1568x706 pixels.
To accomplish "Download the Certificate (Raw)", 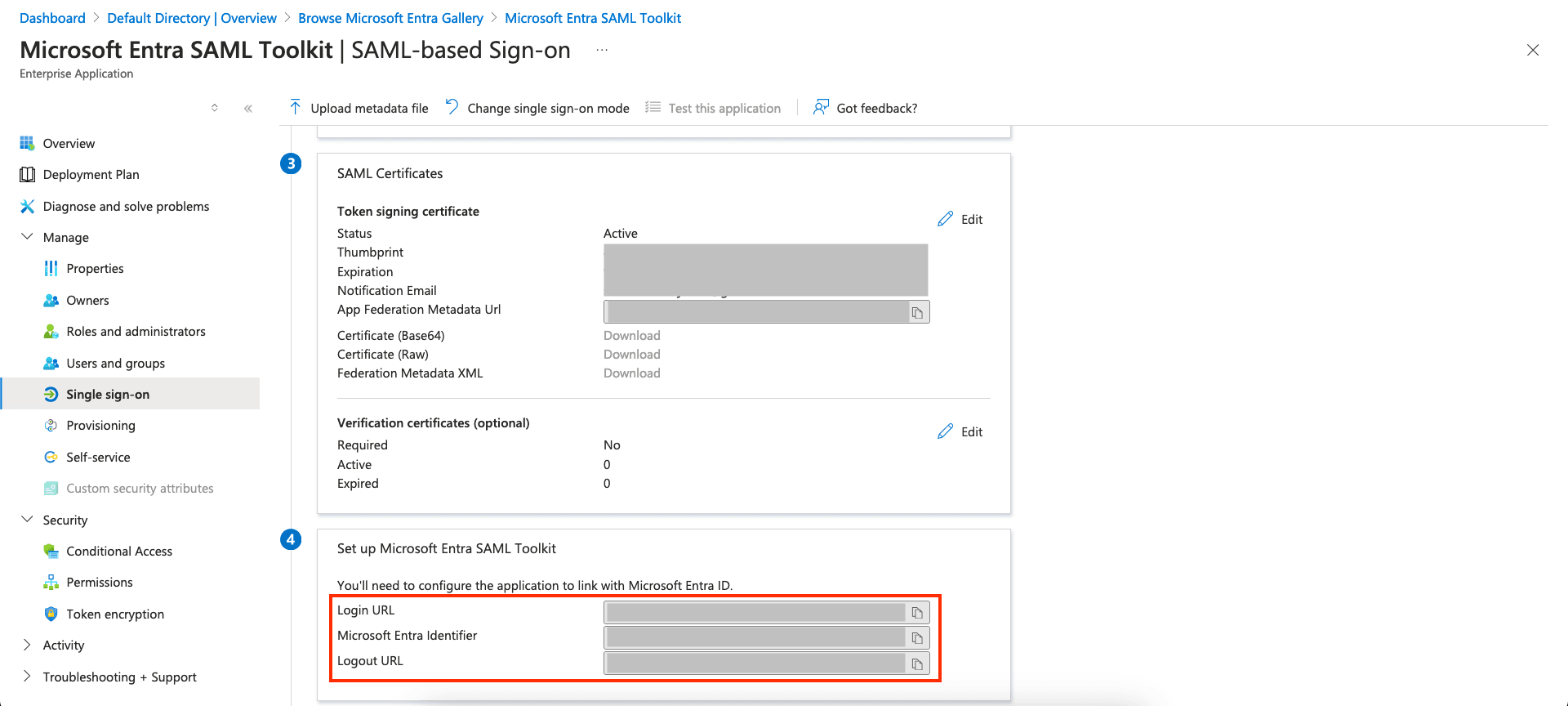I will tap(632, 354).
